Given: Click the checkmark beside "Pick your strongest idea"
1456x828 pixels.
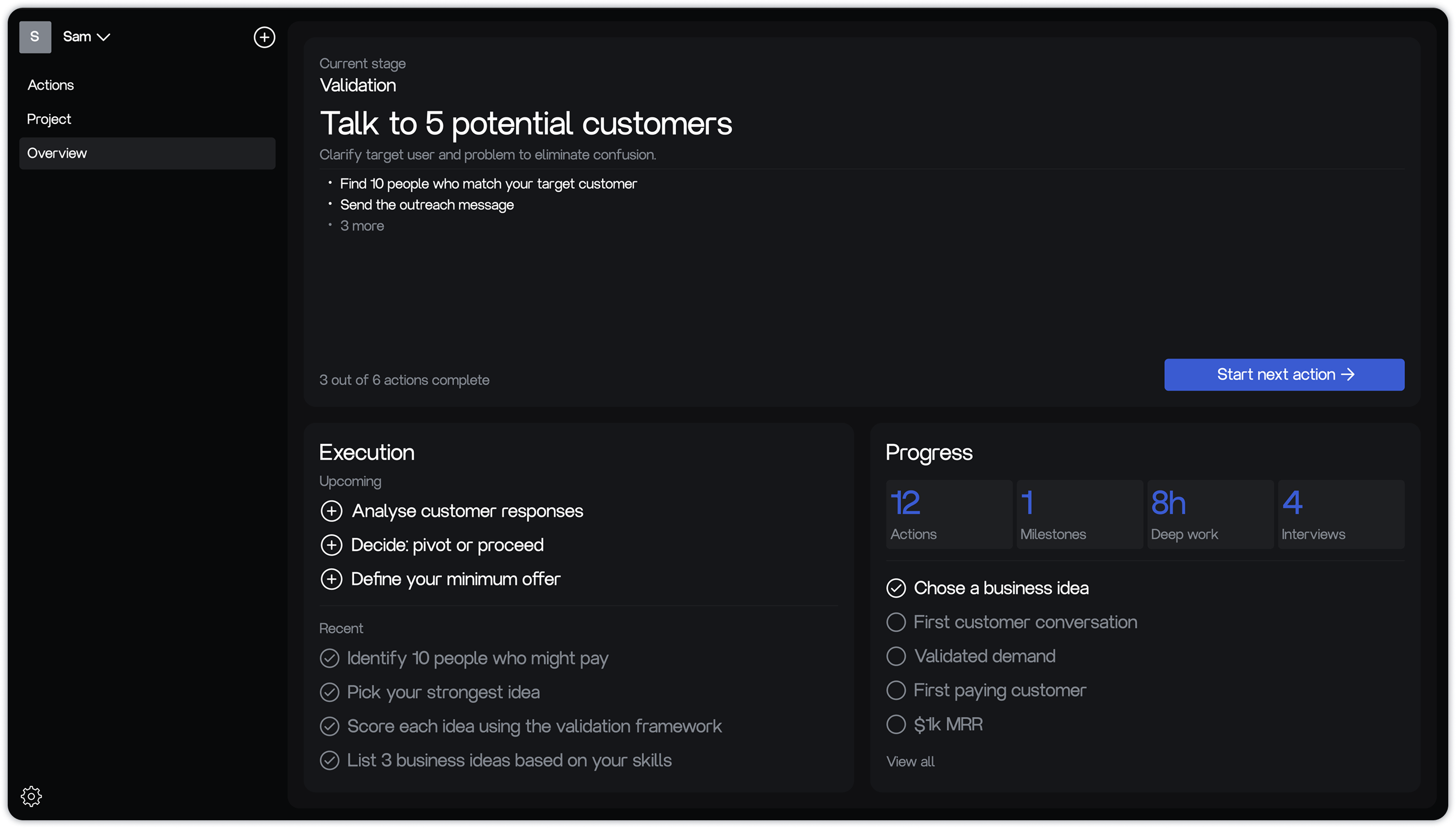Looking at the screenshot, I should [330, 692].
